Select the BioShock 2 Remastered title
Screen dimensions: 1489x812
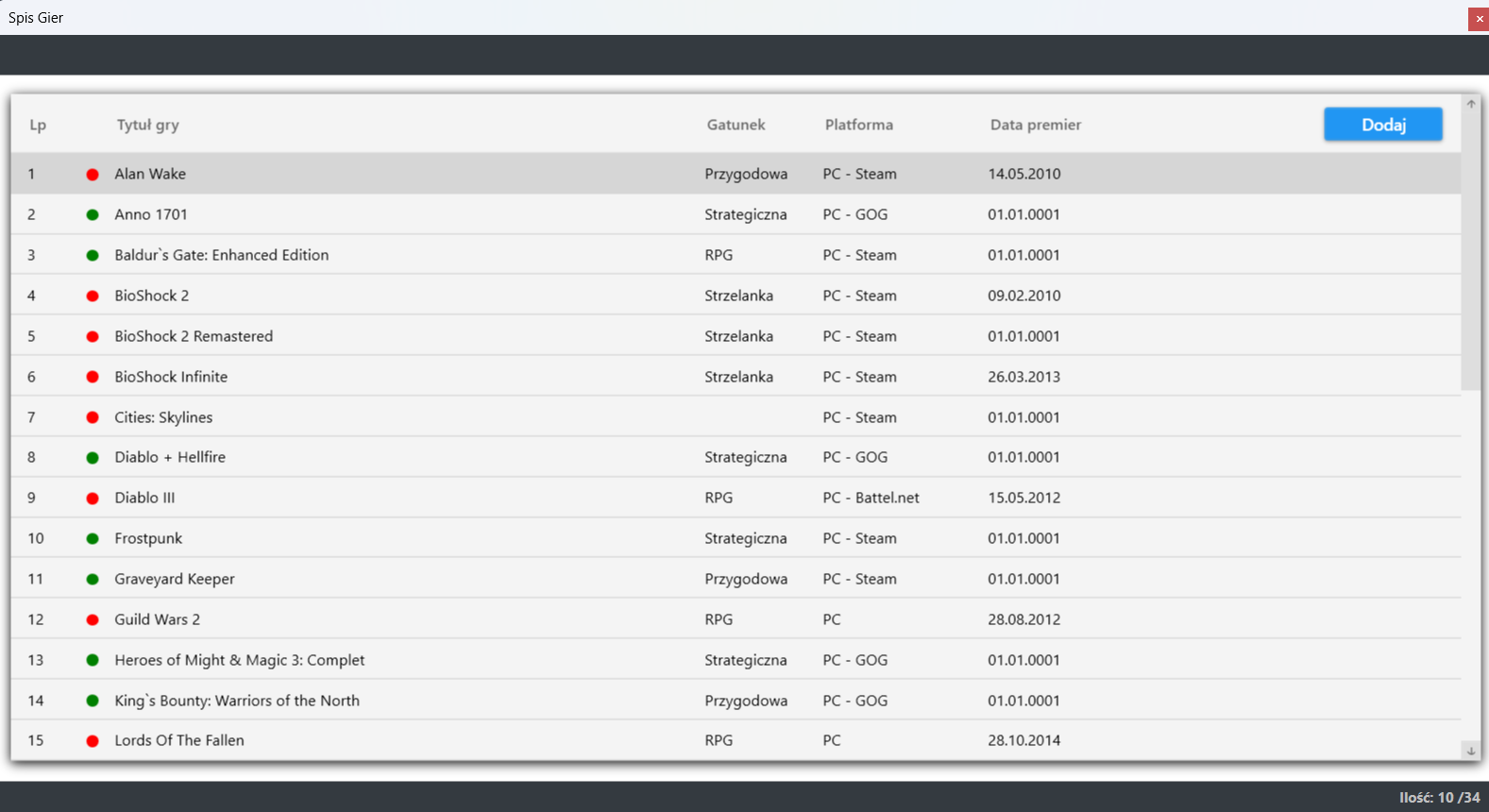[x=194, y=336]
